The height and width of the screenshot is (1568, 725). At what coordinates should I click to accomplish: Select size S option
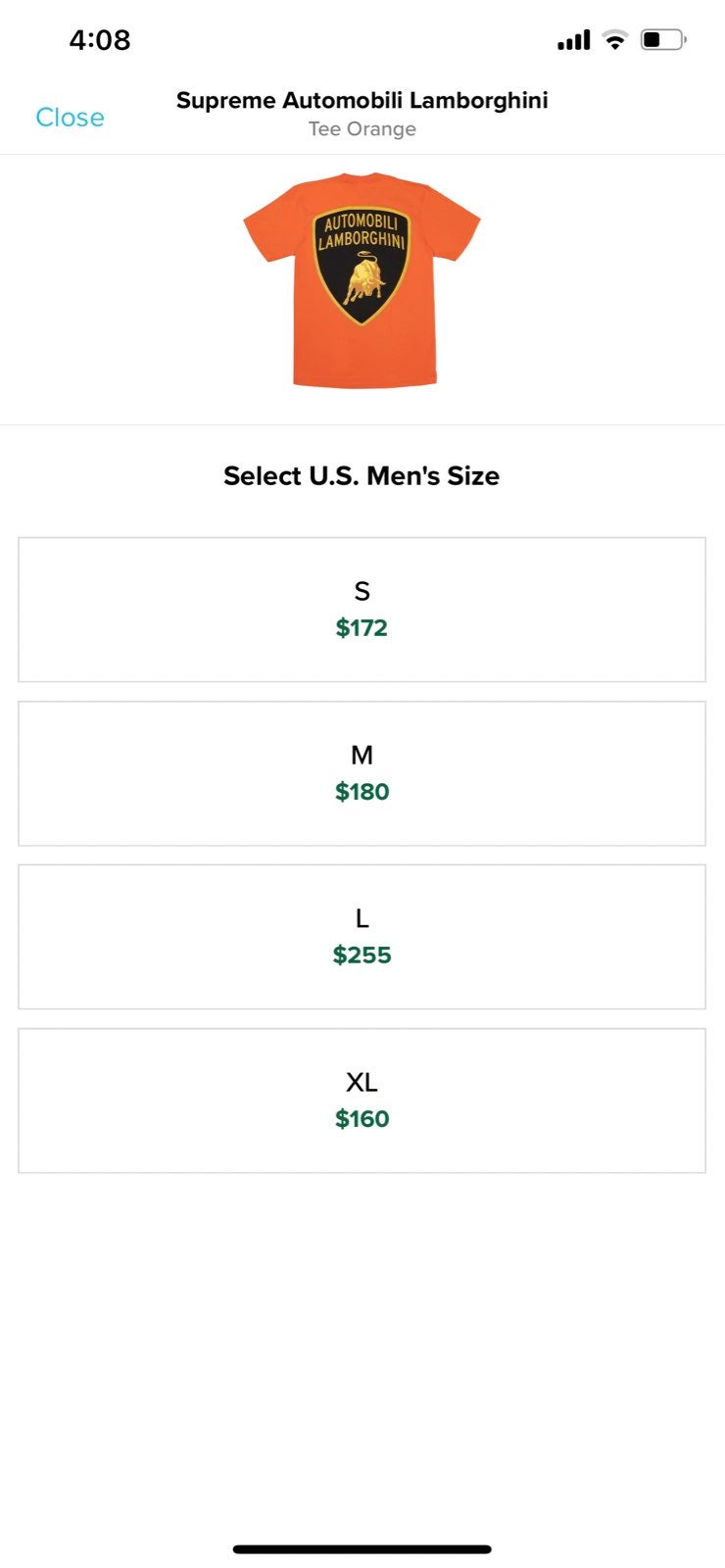click(362, 610)
